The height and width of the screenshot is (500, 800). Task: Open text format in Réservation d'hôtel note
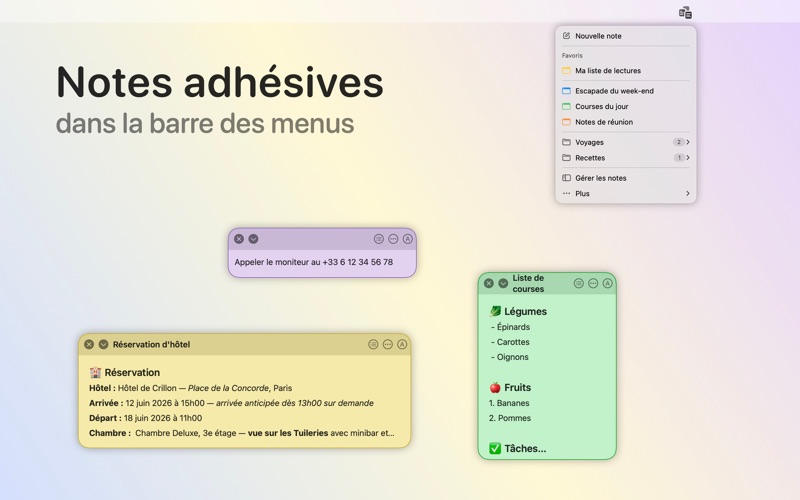402,344
